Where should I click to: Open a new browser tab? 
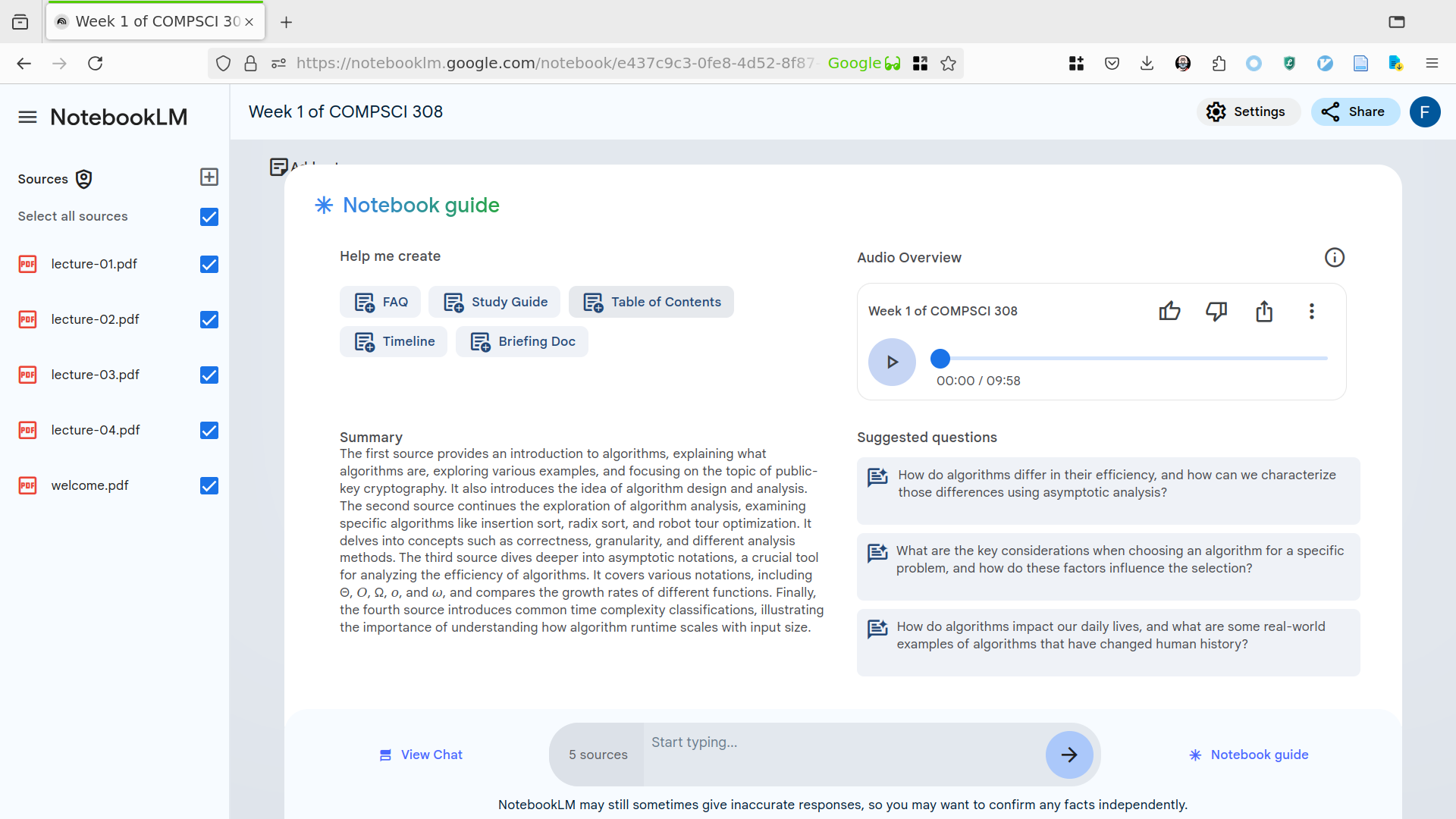click(286, 22)
